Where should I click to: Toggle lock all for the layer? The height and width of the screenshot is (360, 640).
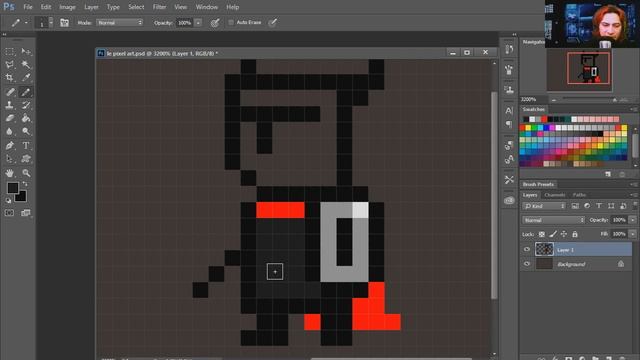point(575,234)
